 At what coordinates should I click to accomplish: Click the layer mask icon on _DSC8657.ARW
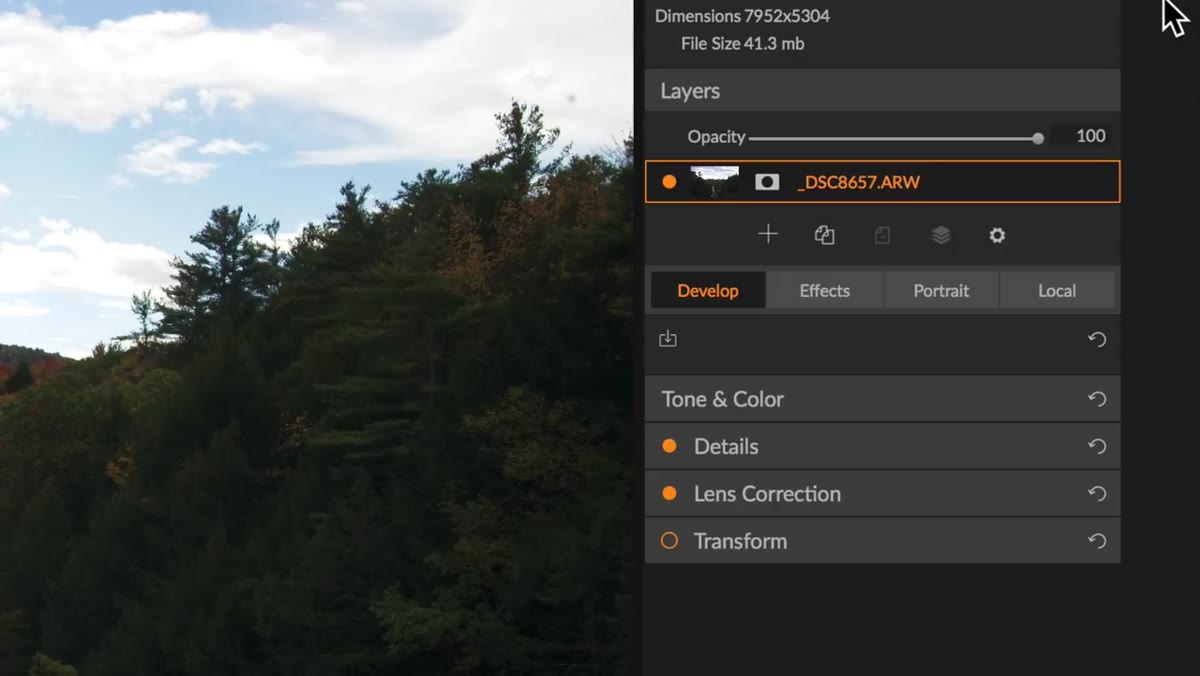[767, 182]
